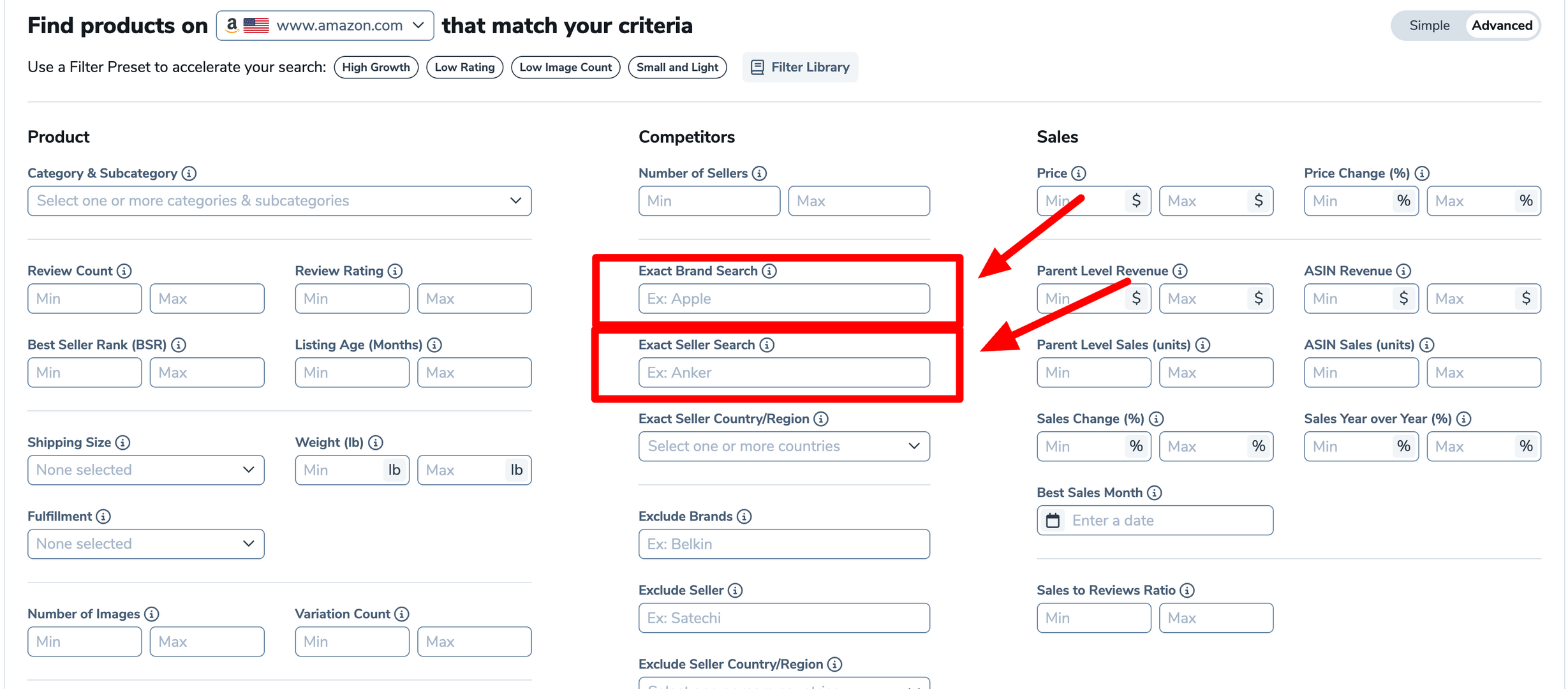Click the Price Change info icon

coord(1422,174)
